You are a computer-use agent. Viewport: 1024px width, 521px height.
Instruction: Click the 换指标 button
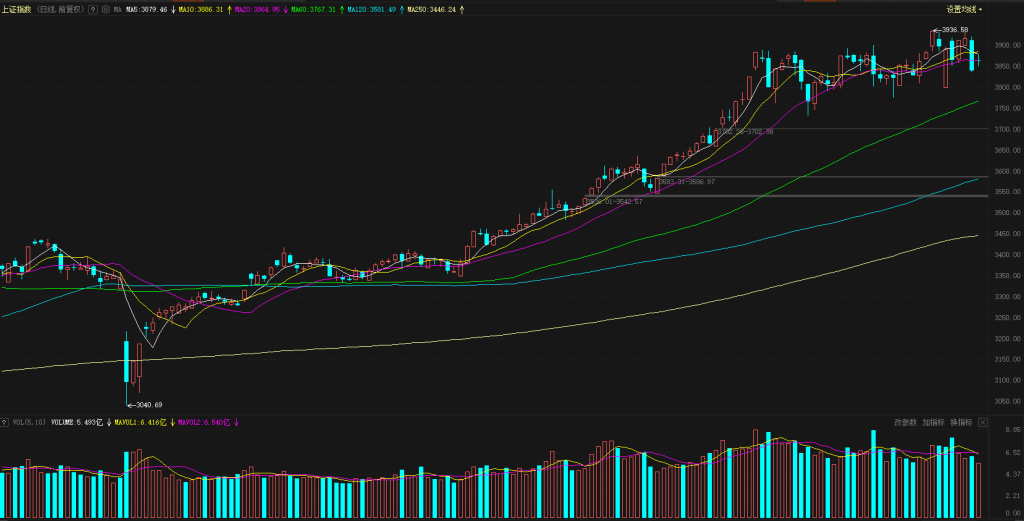(x=961, y=422)
